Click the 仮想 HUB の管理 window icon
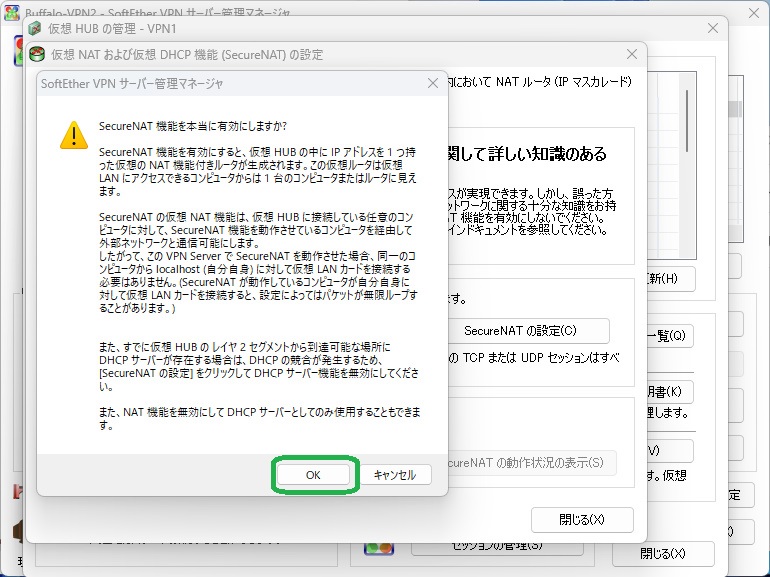Image resolution: width=770 pixels, height=577 pixels. [34, 28]
